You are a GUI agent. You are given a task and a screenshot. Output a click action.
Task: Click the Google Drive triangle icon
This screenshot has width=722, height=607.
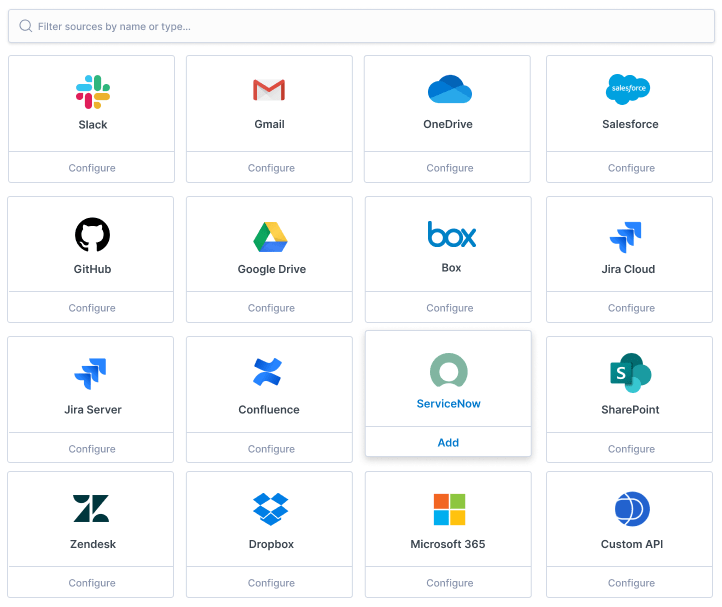(270, 237)
